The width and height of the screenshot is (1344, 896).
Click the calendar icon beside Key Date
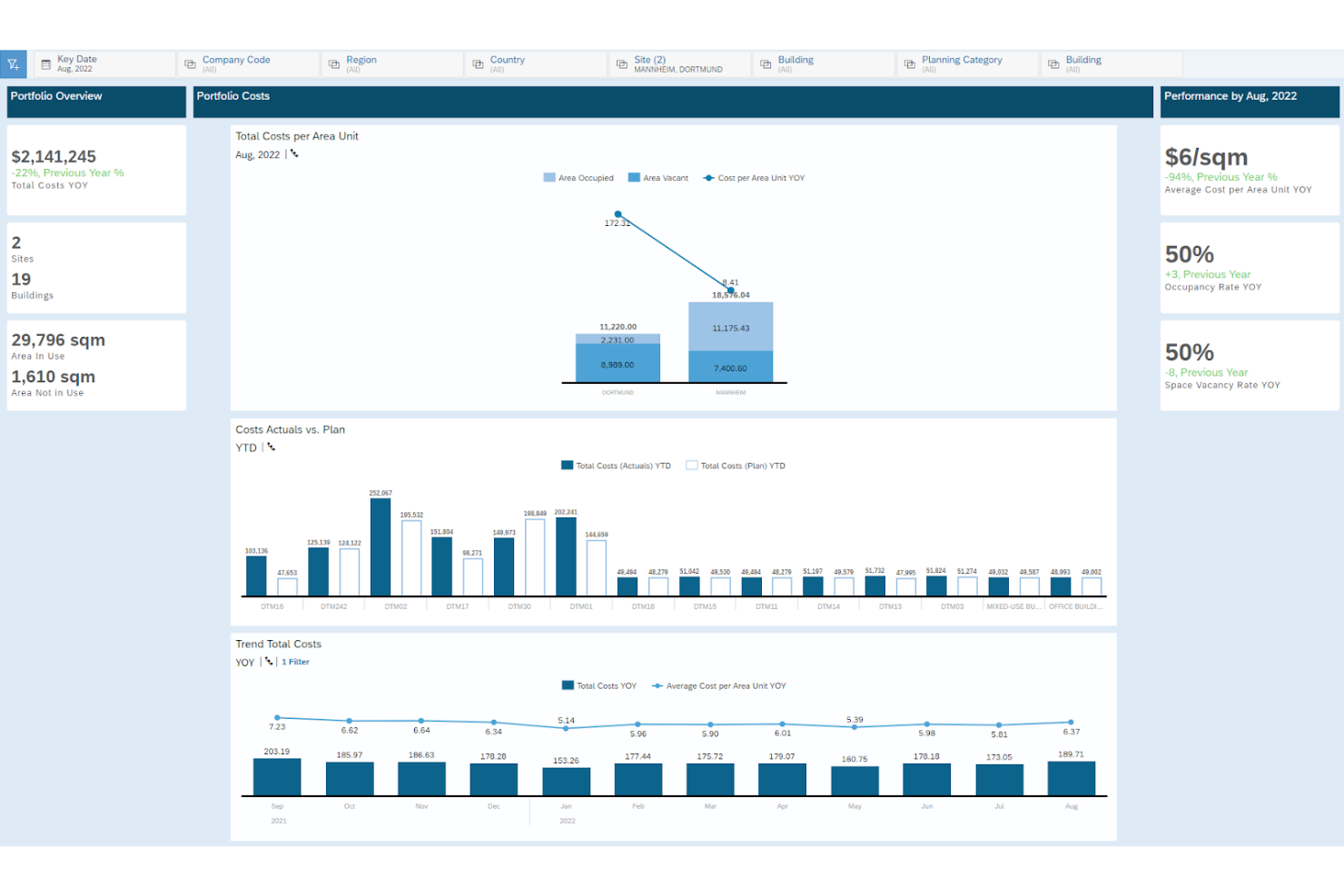click(44, 63)
